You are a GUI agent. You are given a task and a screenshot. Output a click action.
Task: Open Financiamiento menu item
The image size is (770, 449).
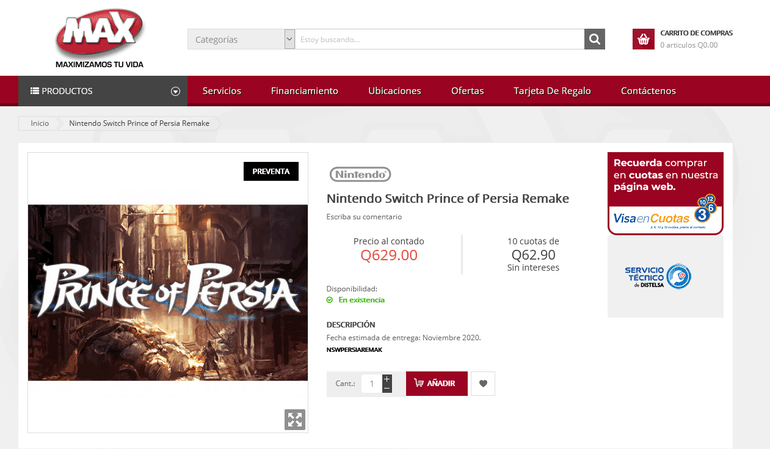click(x=304, y=91)
